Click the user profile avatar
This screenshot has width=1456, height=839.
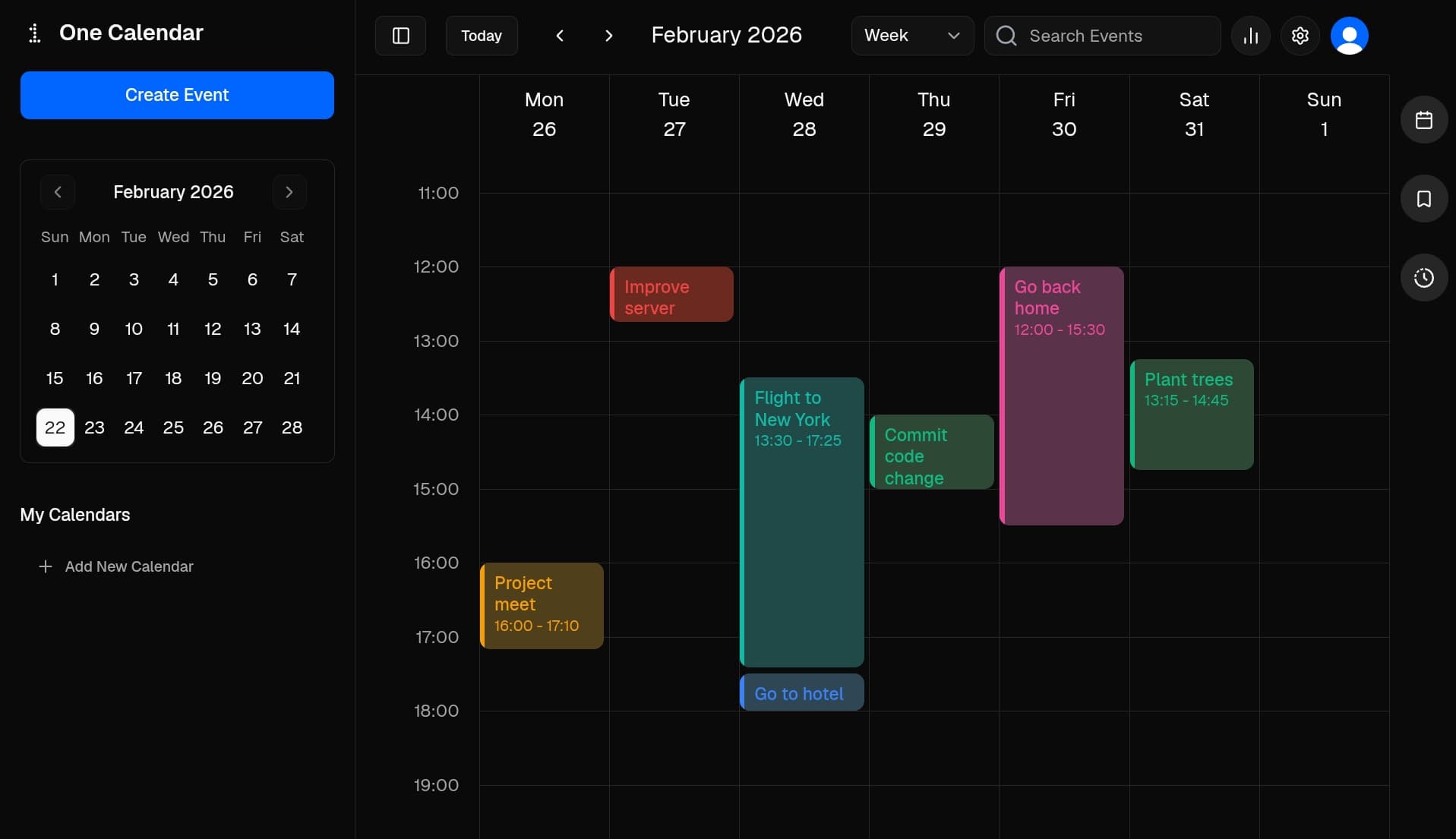pyautogui.click(x=1350, y=36)
